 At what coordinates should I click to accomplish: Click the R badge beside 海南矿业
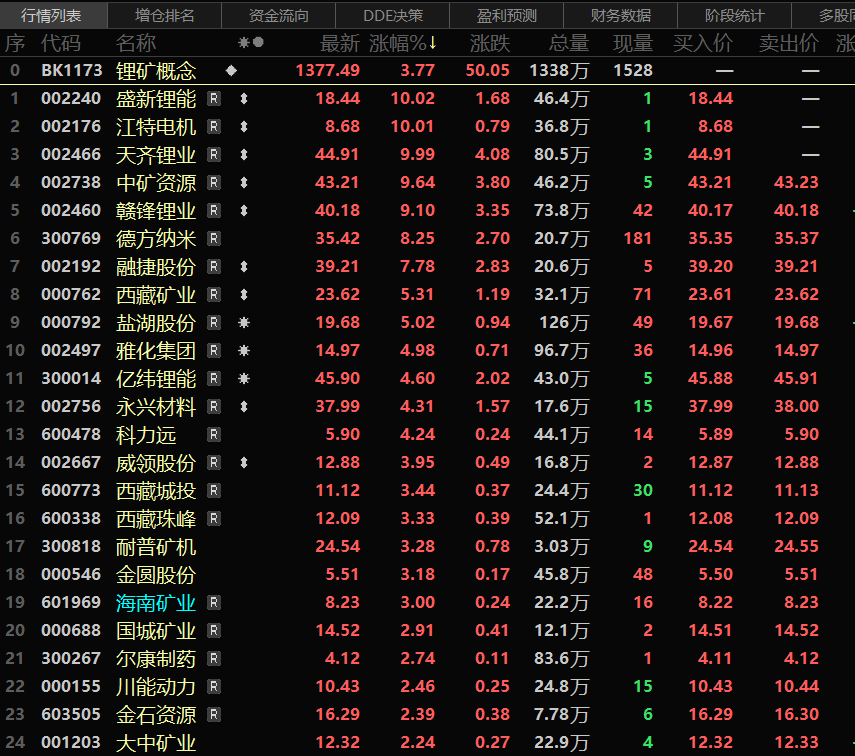(214, 602)
